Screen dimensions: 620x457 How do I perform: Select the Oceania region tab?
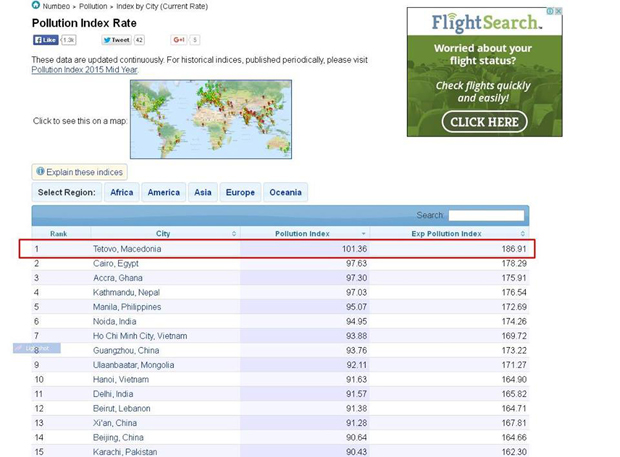point(285,192)
